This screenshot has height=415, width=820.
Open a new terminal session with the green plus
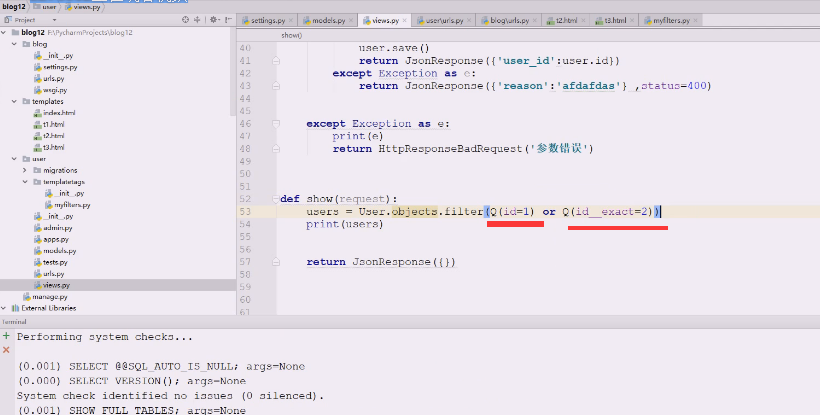click(x=6, y=336)
